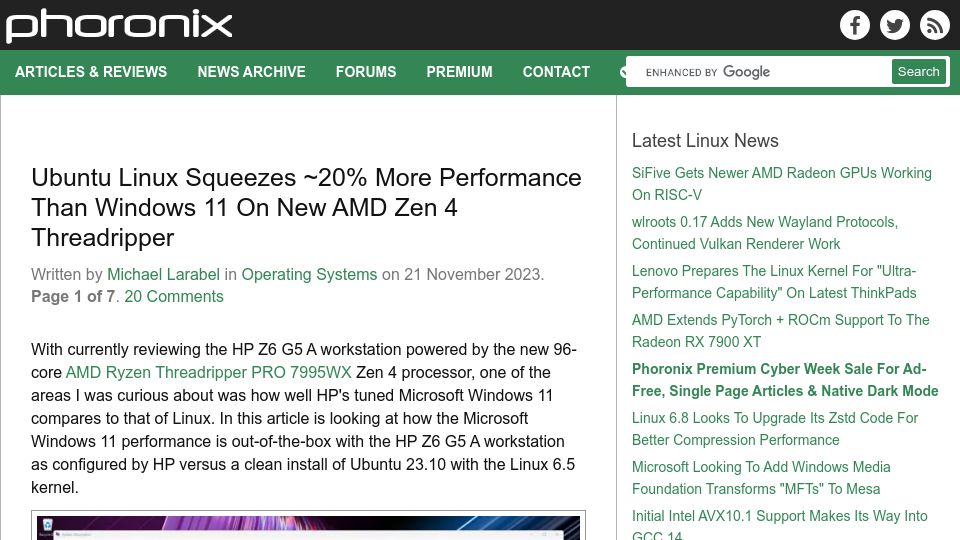Open Linux 6.8 Zstd code news
Image resolution: width=960 pixels, height=540 pixels.
[x=775, y=429]
